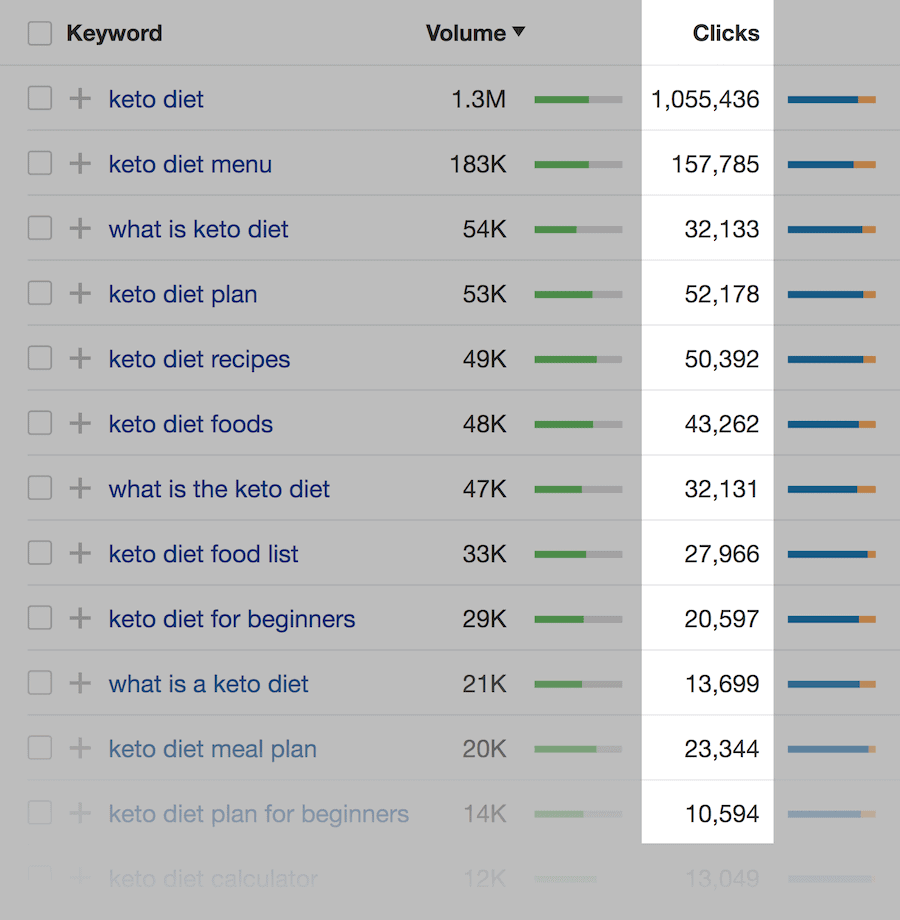Expand keto diet plan for beginners row
Screen dimensions: 900x920
point(80,813)
